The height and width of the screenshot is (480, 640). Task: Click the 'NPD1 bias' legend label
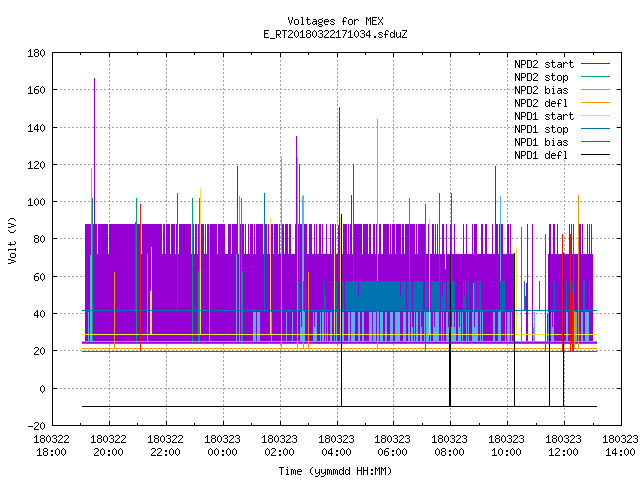[x=541, y=142]
